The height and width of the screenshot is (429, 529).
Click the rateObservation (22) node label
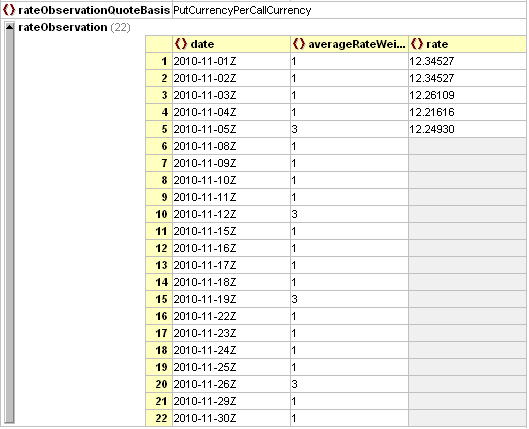[x=74, y=27]
